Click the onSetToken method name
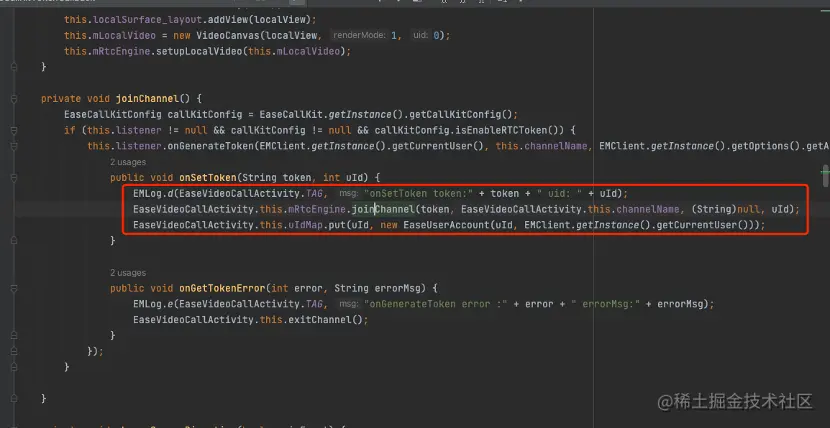Screen dimensions: 830x428 (208, 178)
